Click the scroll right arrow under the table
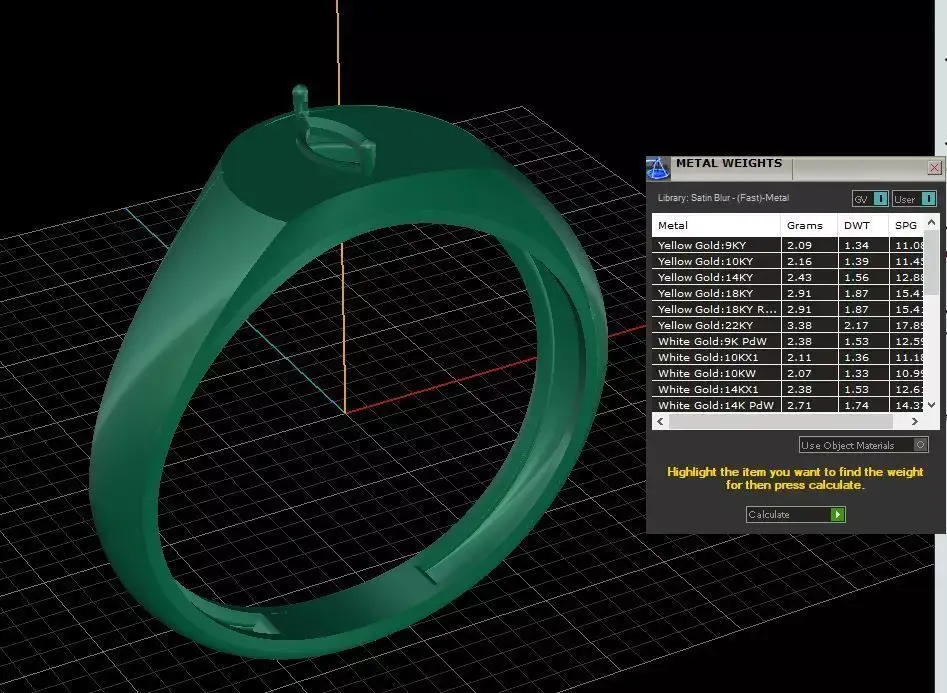Screen dimensions: 947x693 pos(914,422)
